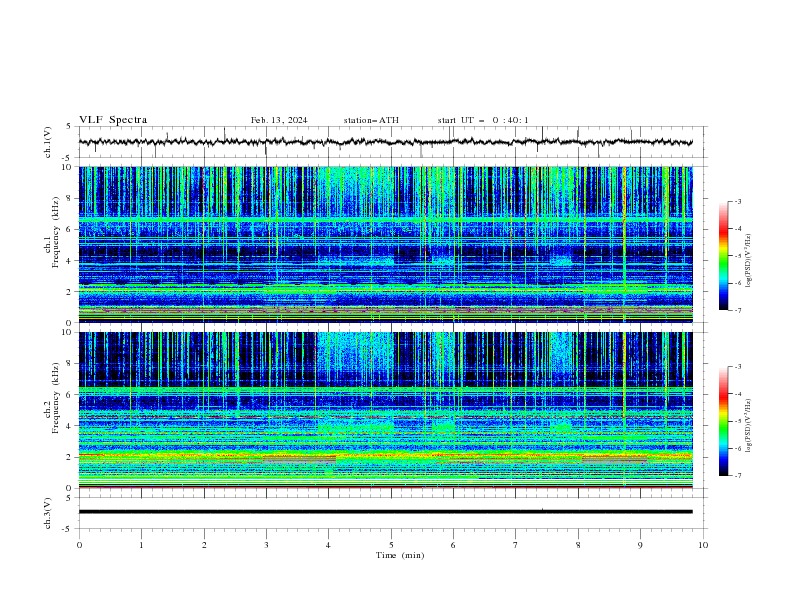Click the "VLF Spectra" title text

(113, 120)
